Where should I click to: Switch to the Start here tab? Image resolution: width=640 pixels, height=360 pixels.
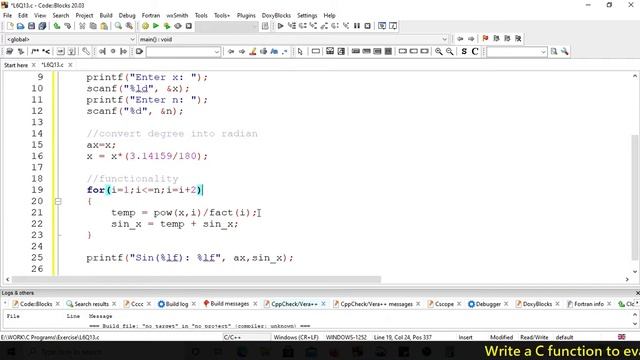tap(16, 65)
